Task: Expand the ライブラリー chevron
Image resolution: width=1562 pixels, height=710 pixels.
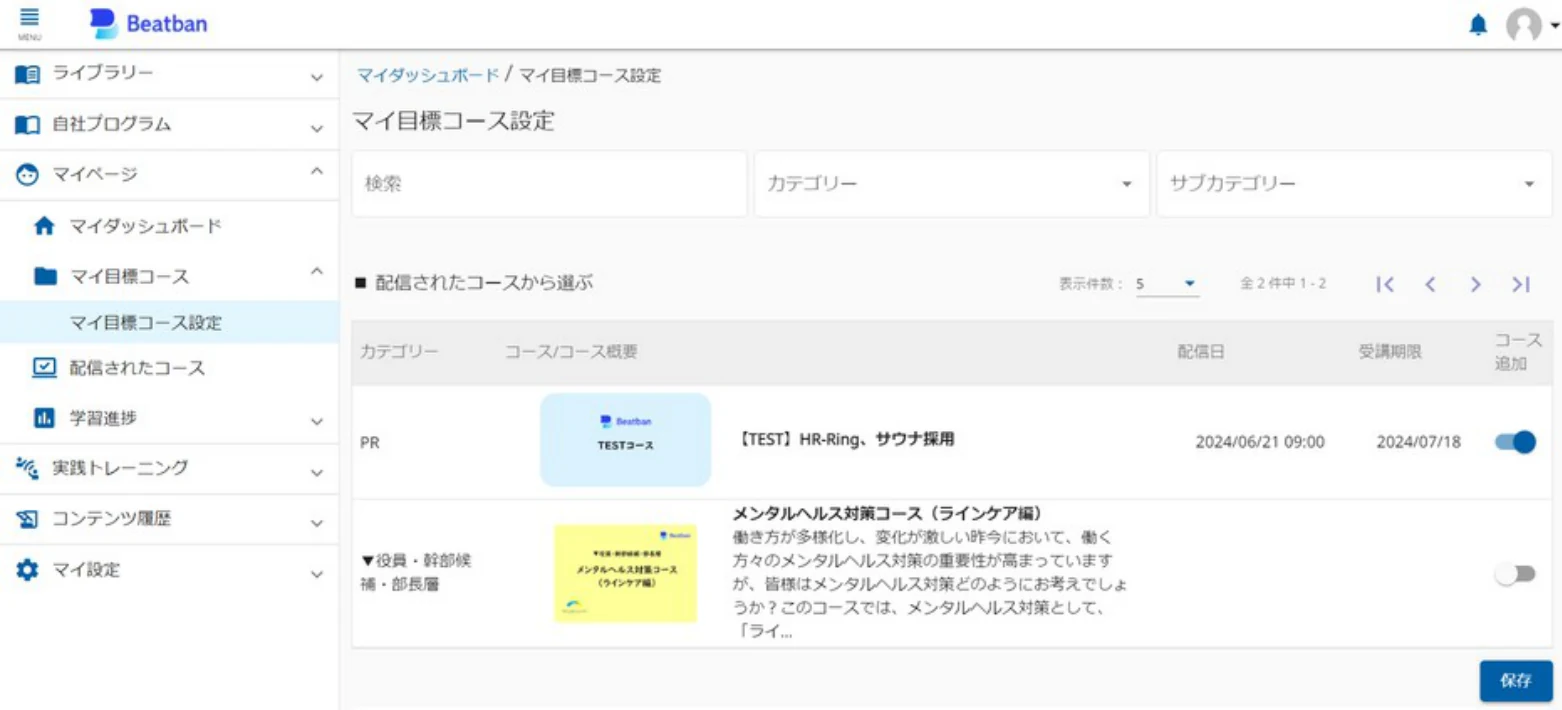Action: click(x=317, y=77)
